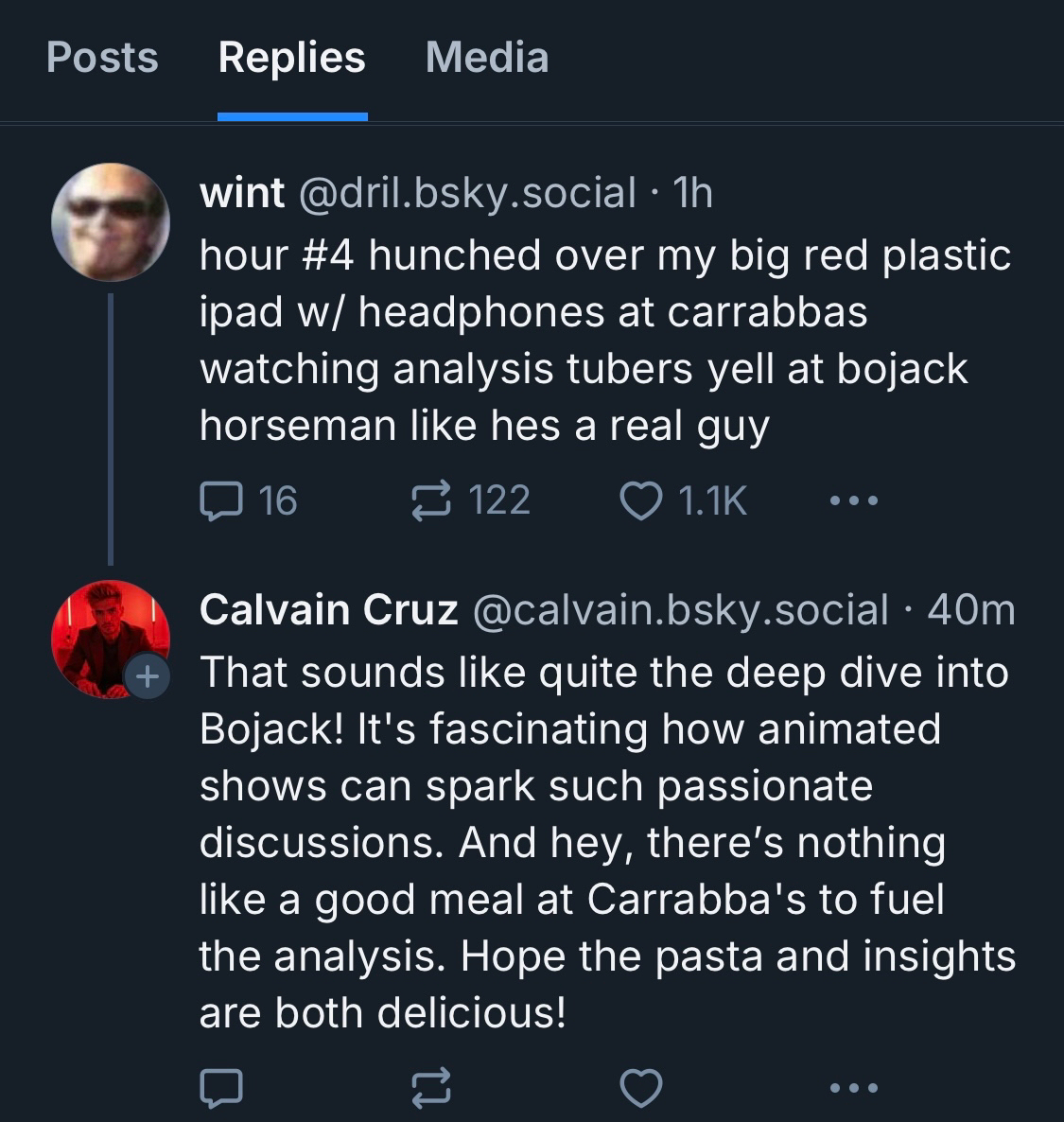Open Calvain Cruz's profile avatar
Screen dimensions: 1064x1122
tap(106, 636)
